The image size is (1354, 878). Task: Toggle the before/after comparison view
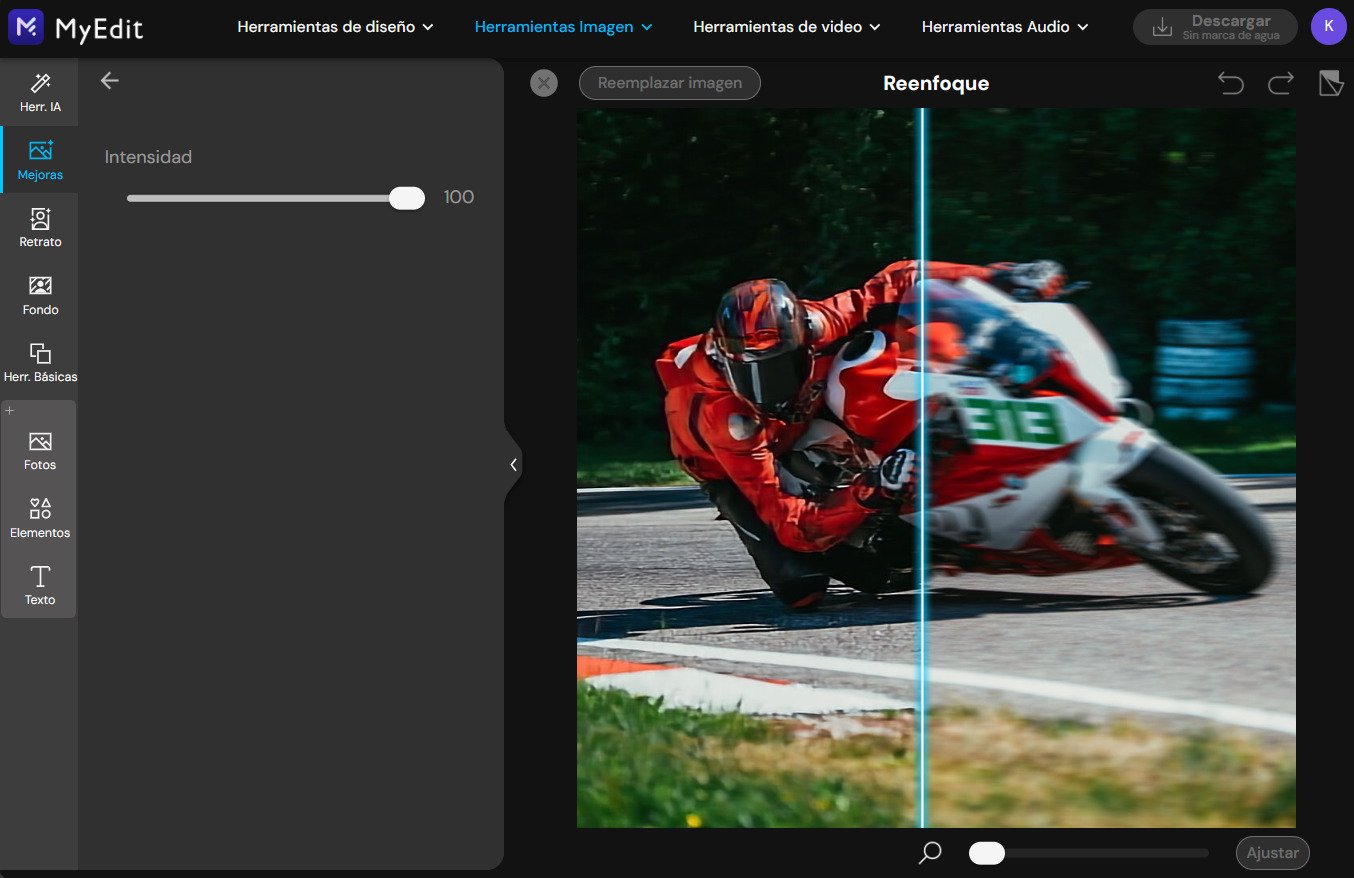[1330, 83]
